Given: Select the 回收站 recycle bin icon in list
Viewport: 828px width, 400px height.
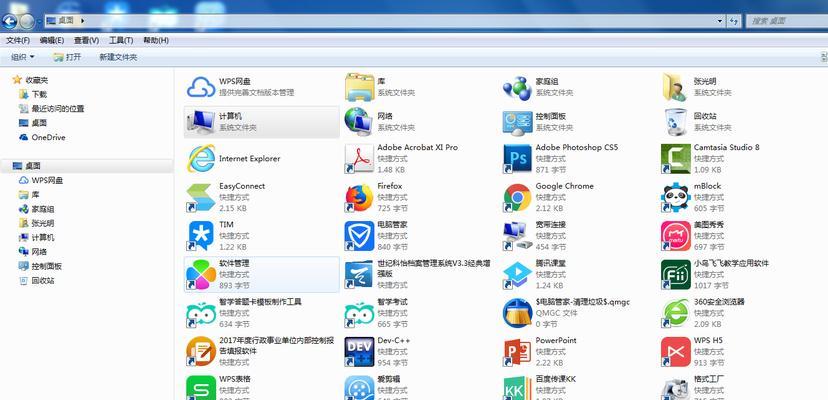Looking at the screenshot, I should [x=676, y=122].
